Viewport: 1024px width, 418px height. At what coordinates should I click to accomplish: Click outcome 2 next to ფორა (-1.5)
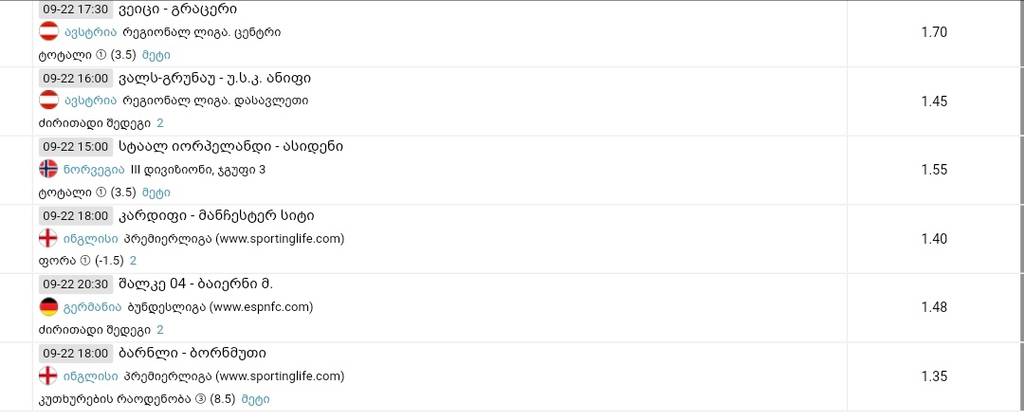point(133,261)
